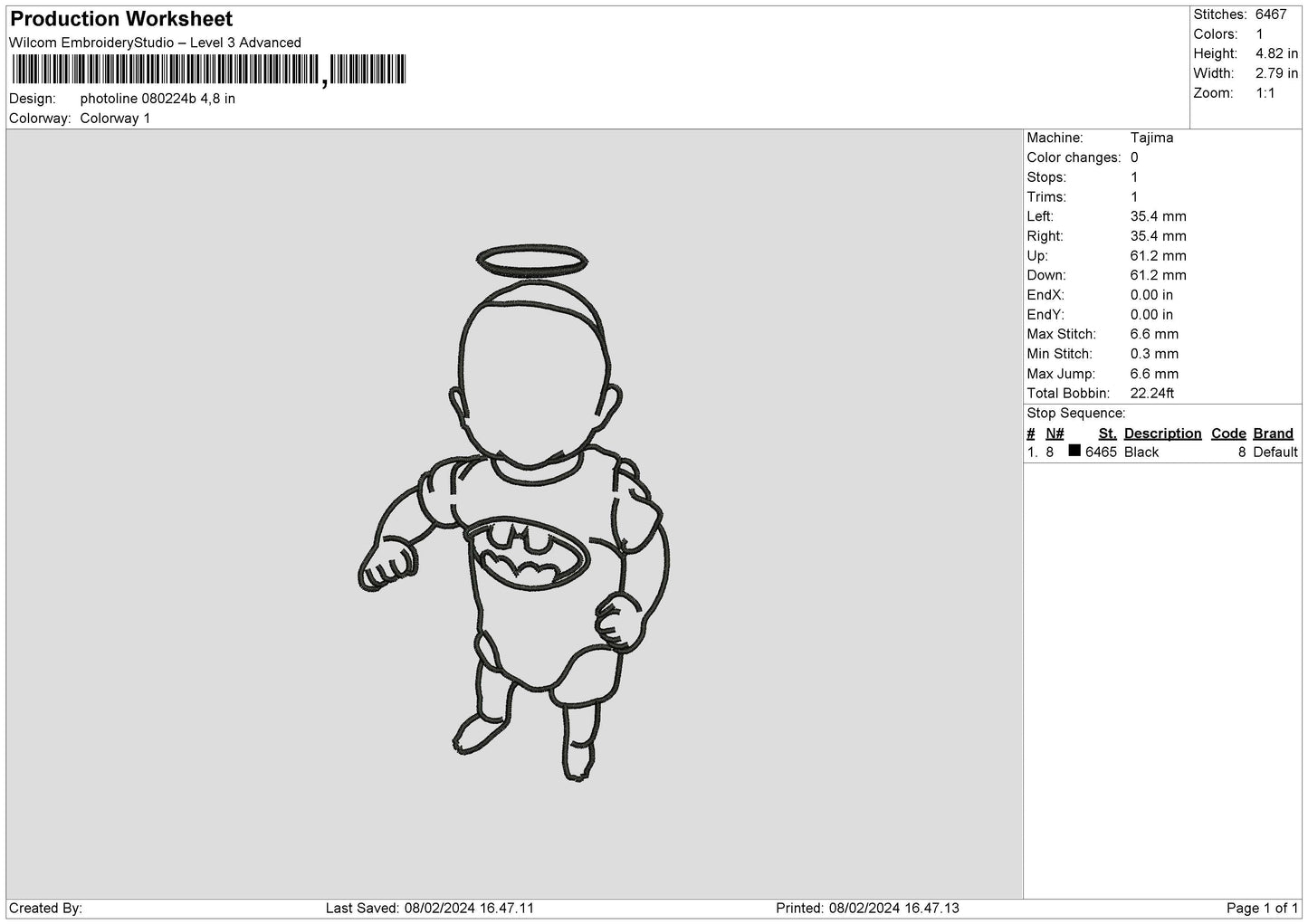Click the Left value 35.4 mm
Image resolution: width=1308 pixels, height=924 pixels.
[x=1158, y=216]
